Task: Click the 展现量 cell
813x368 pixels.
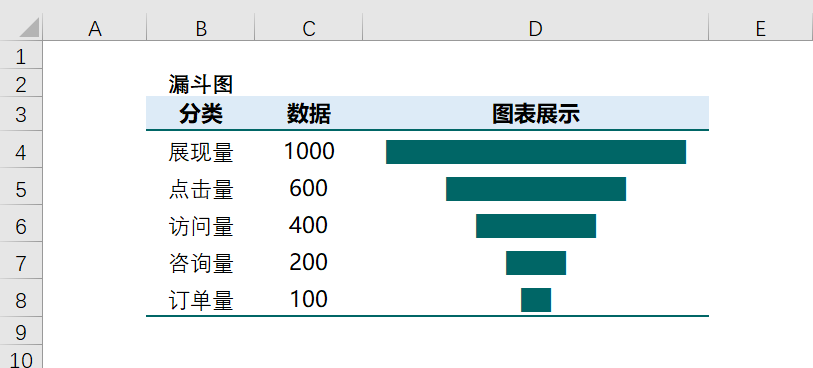Action: pos(201,152)
